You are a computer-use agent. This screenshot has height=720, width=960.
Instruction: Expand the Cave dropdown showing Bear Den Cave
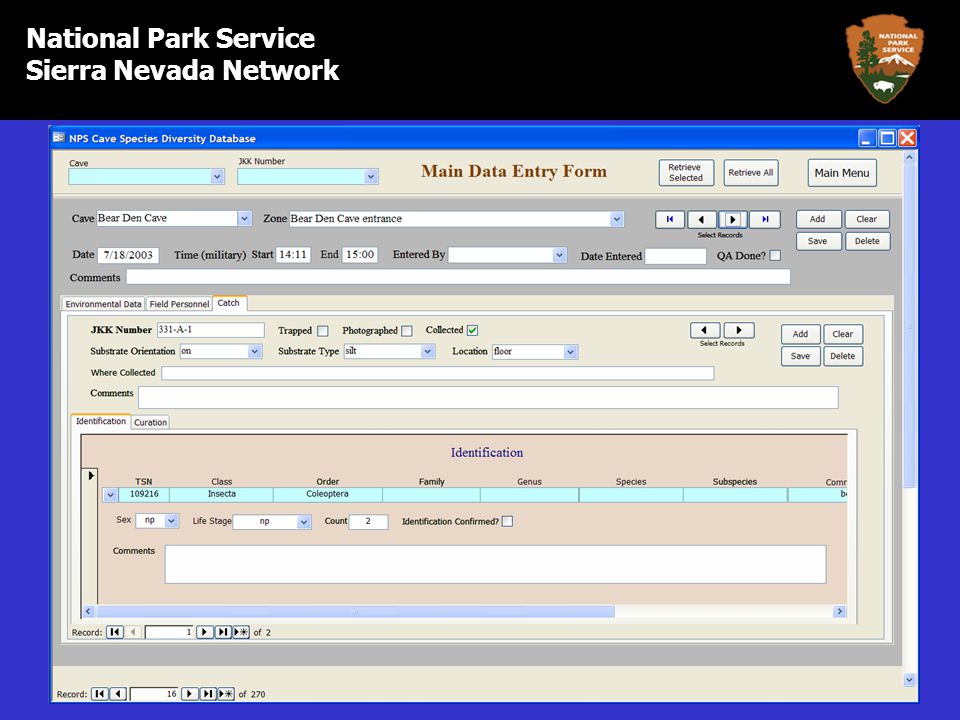(x=244, y=219)
